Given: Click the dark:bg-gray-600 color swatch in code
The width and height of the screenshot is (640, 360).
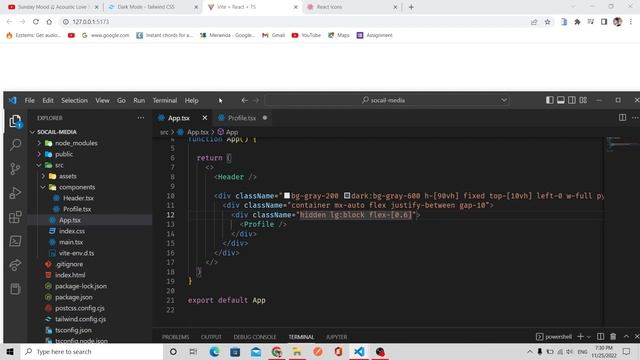Looking at the screenshot, I should 347,196.
